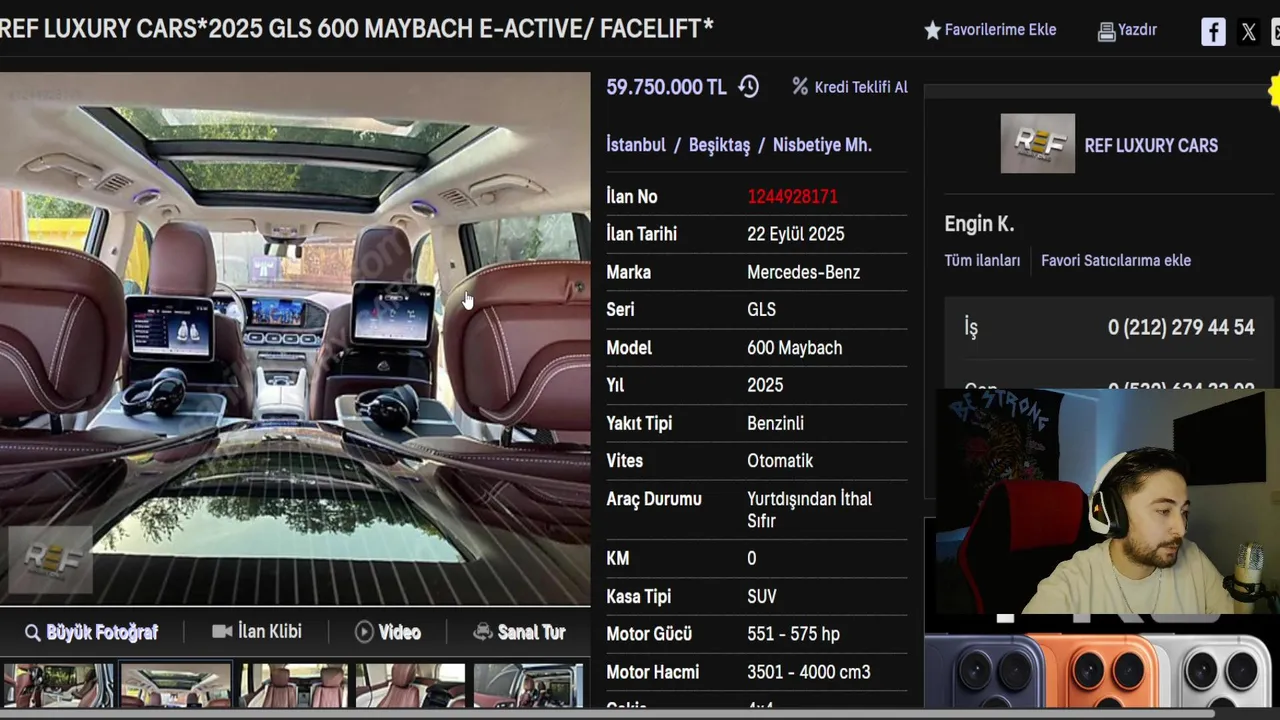Click the 551 - 575 hp value
This screenshot has height=720, width=1280.
pos(793,634)
